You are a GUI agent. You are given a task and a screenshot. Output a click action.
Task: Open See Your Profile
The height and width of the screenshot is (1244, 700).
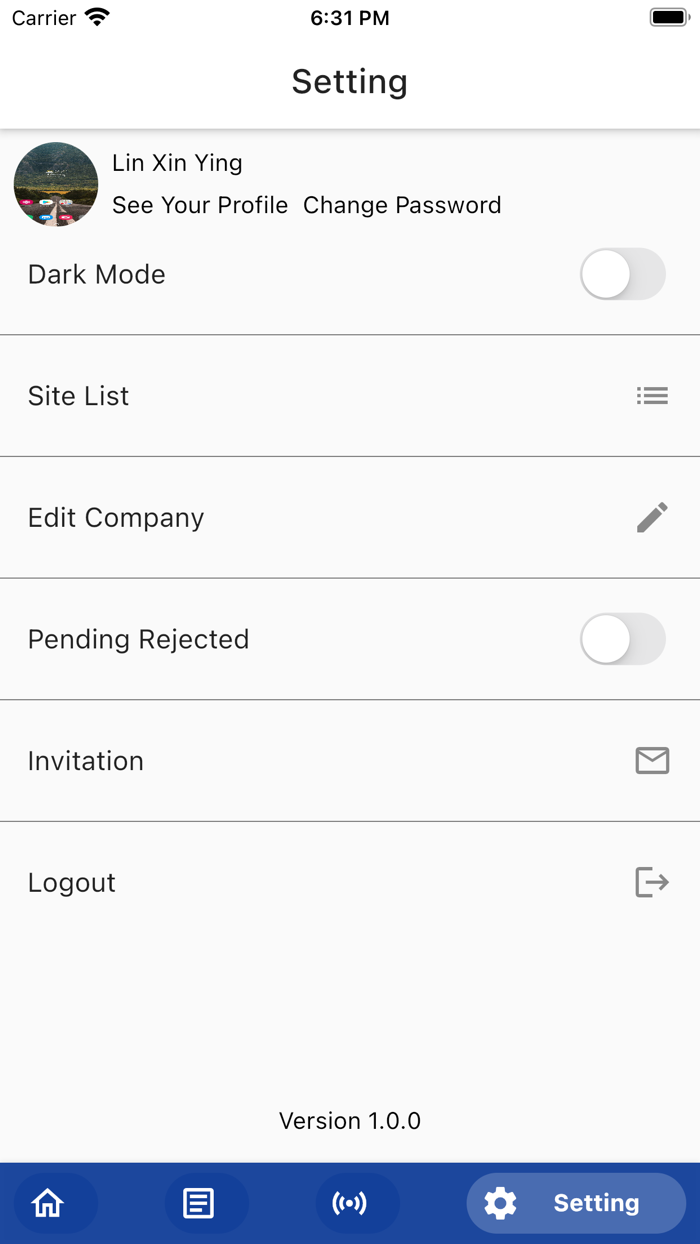(x=199, y=205)
